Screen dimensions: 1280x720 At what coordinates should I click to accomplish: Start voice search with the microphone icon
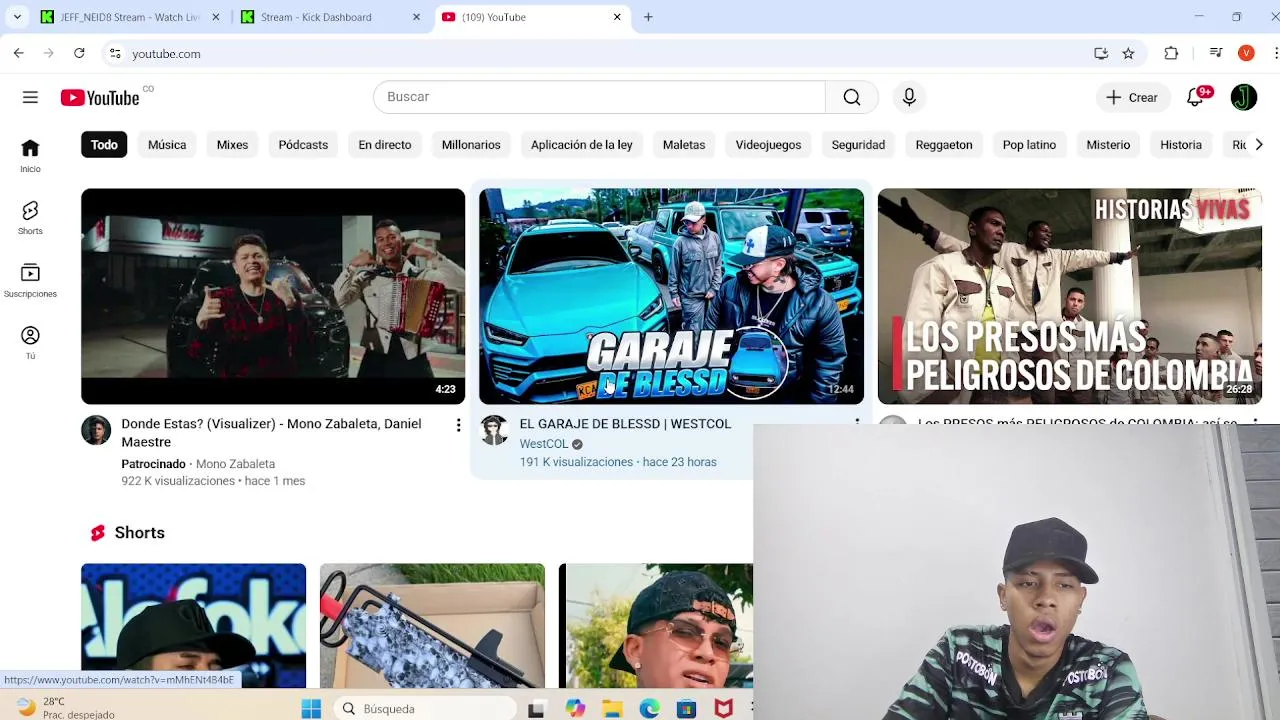909,97
